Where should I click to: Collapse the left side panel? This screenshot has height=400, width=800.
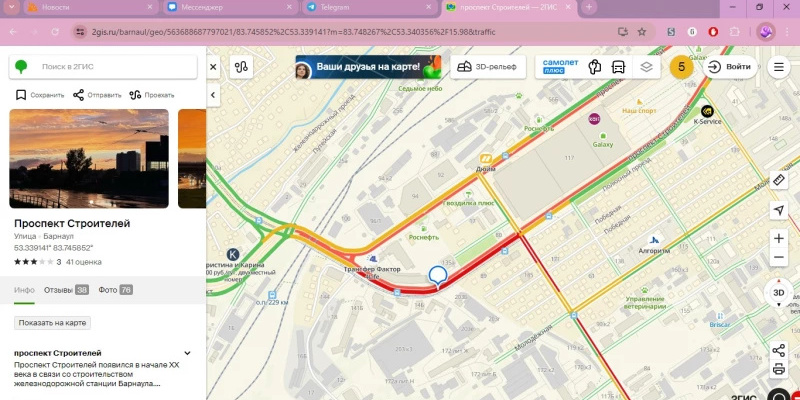(x=213, y=95)
